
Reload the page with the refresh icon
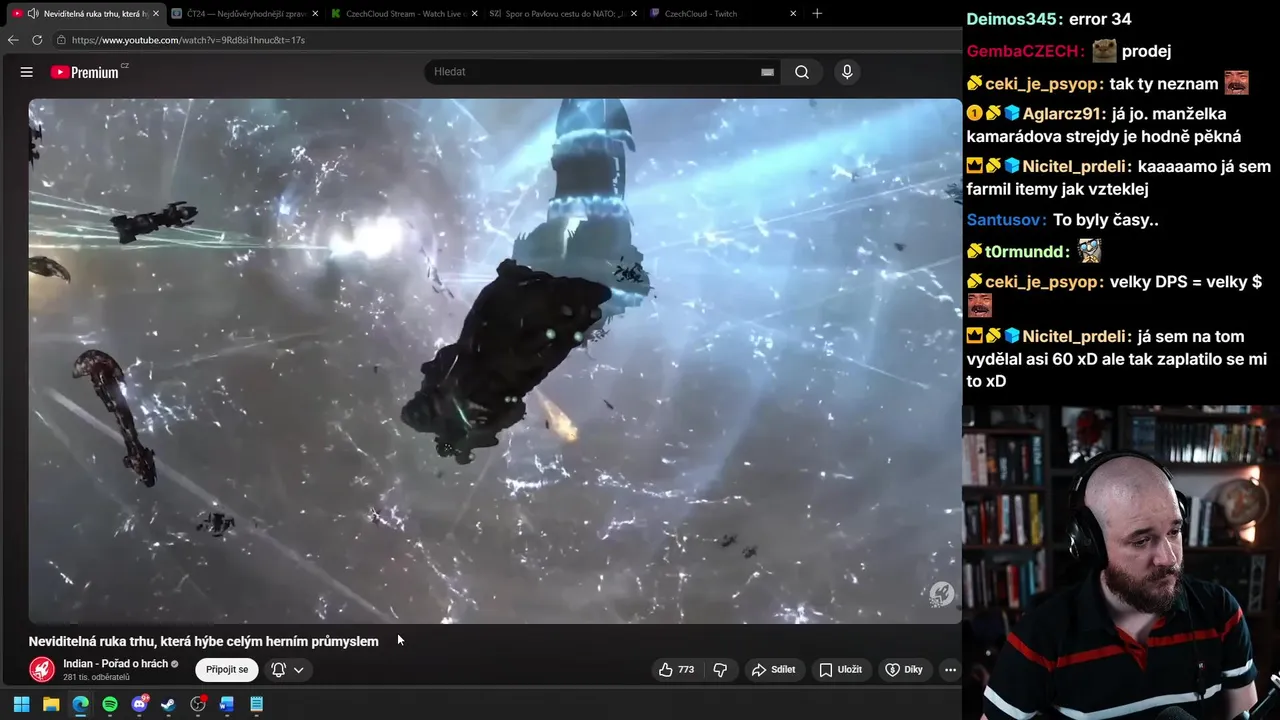(37, 40)
